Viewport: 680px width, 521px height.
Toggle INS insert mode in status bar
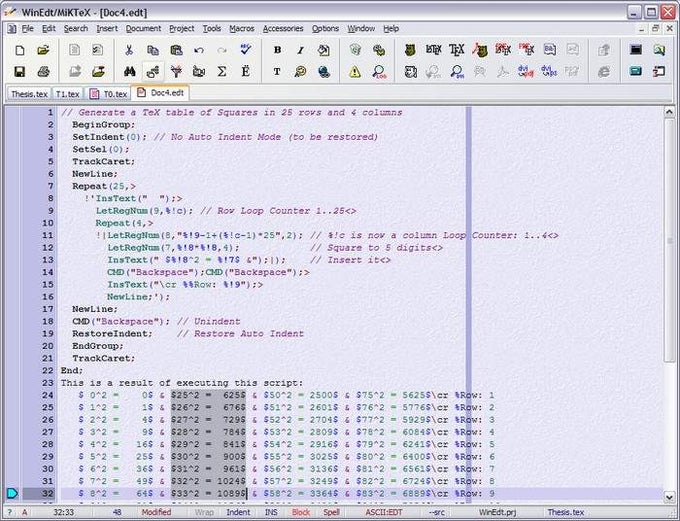point(272,512)
